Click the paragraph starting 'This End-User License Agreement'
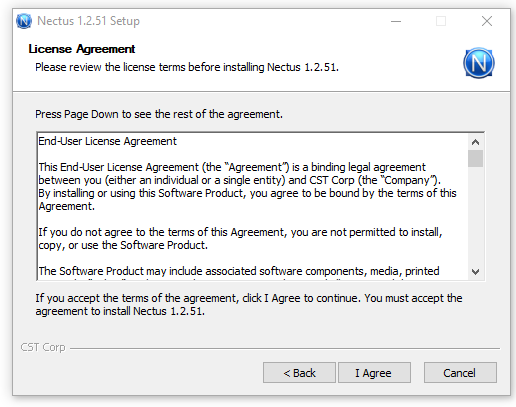516x407 pixels. click(247, 187)
